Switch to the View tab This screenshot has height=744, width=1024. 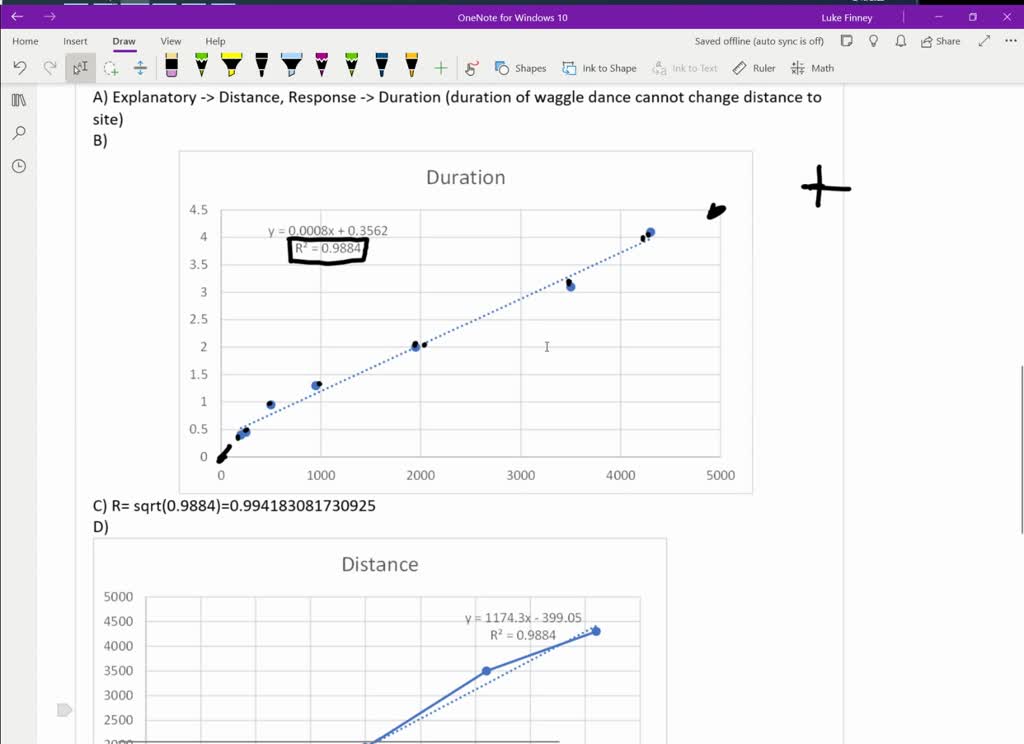pyautogui.click(x=171, y=41)
